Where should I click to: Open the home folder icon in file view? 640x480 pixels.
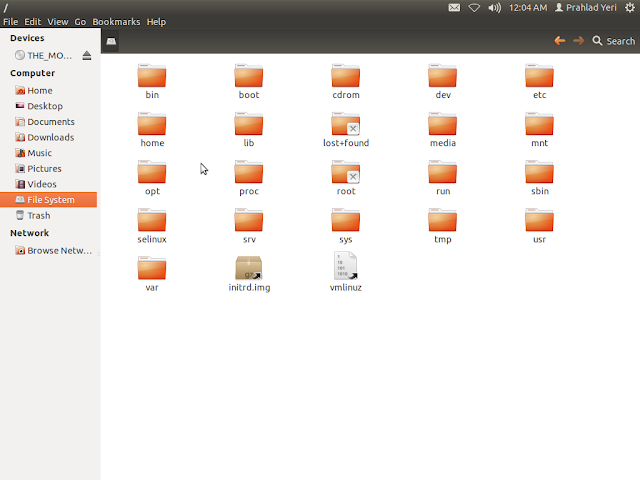[152, 124]
